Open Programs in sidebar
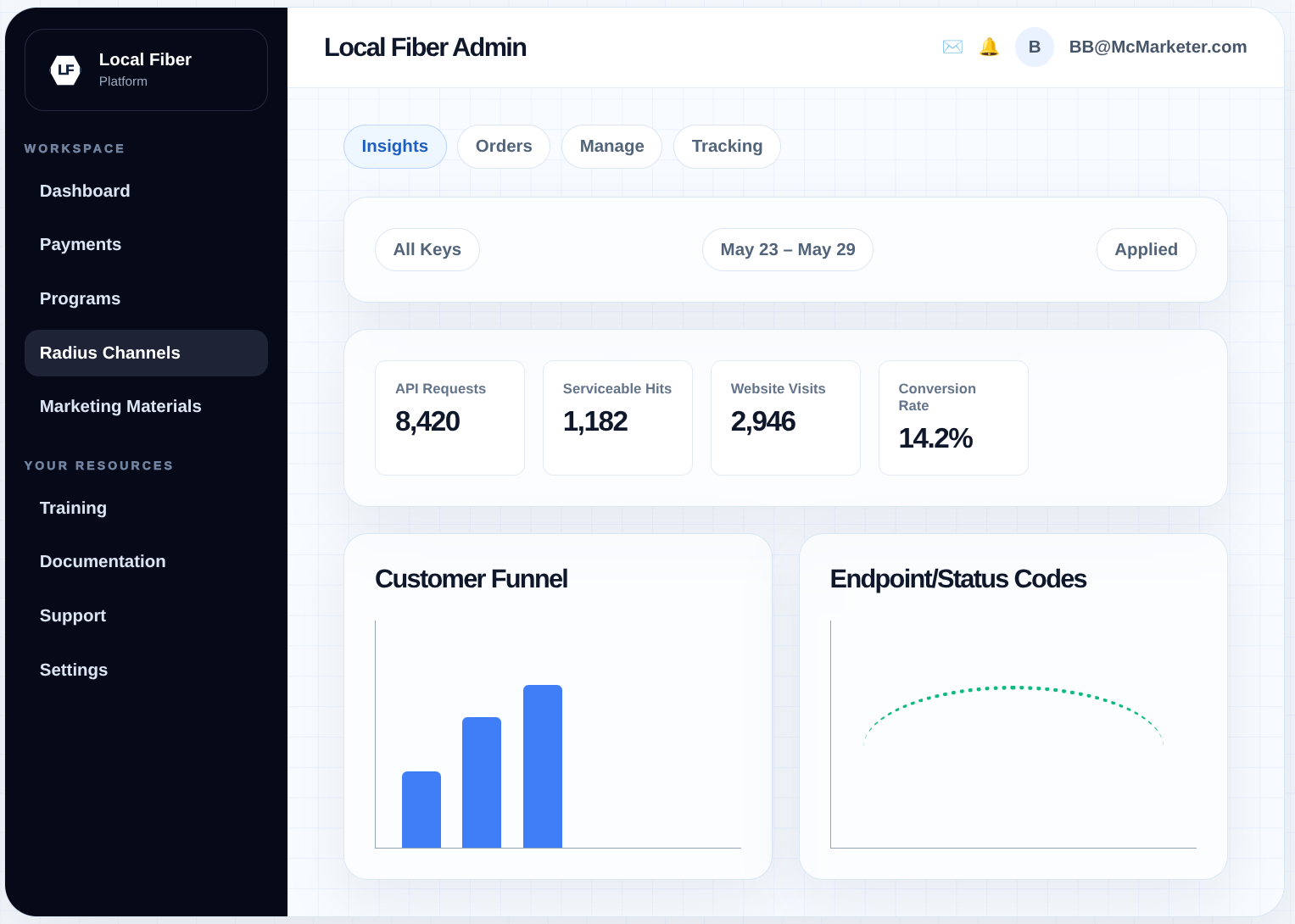The height and width of the screenshot is (924, 1295). 146,298
